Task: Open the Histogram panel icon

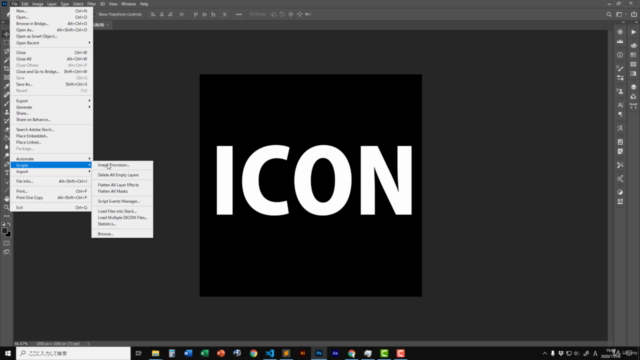Action: [620, 42]
